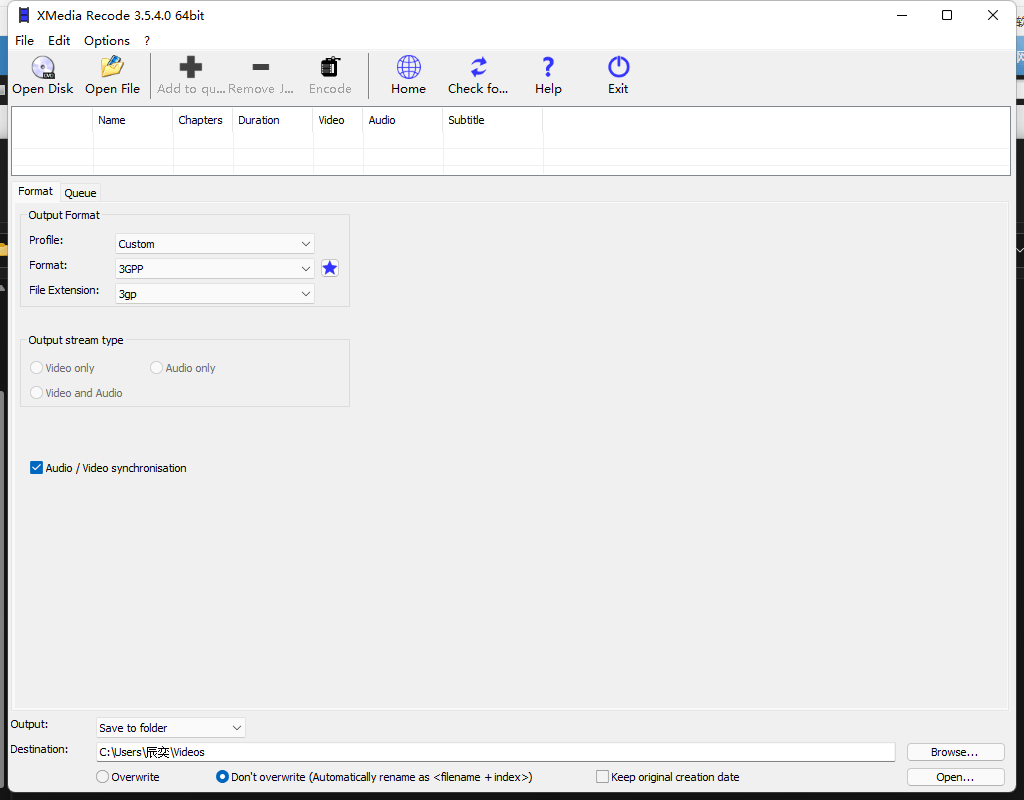The image size is (1024, 800).
Task: Open the Options menu
Action: coord(106,40)
